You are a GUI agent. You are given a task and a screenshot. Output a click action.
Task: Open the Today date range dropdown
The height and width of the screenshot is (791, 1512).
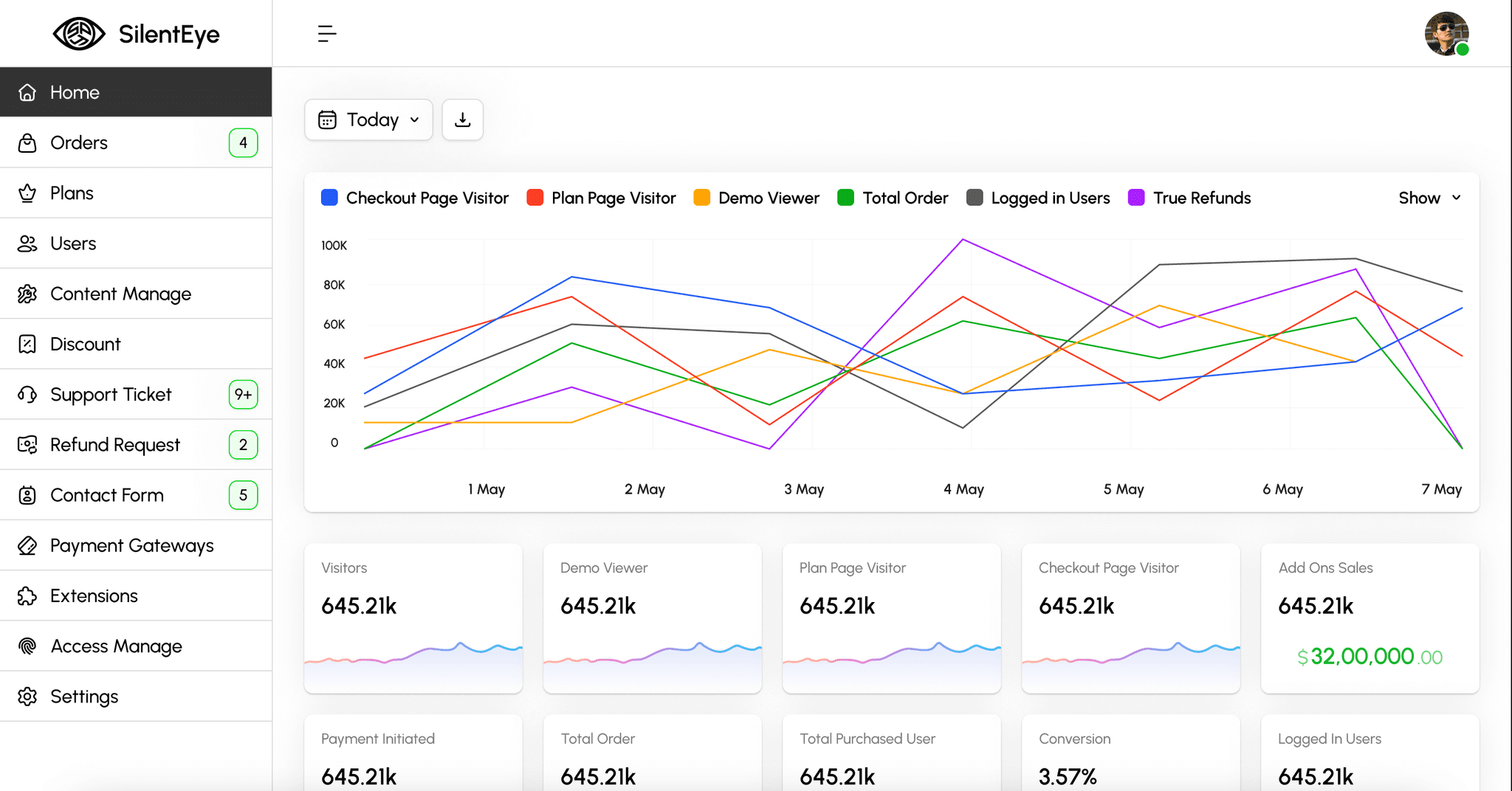pyautogui.click(x=368, y=120)
